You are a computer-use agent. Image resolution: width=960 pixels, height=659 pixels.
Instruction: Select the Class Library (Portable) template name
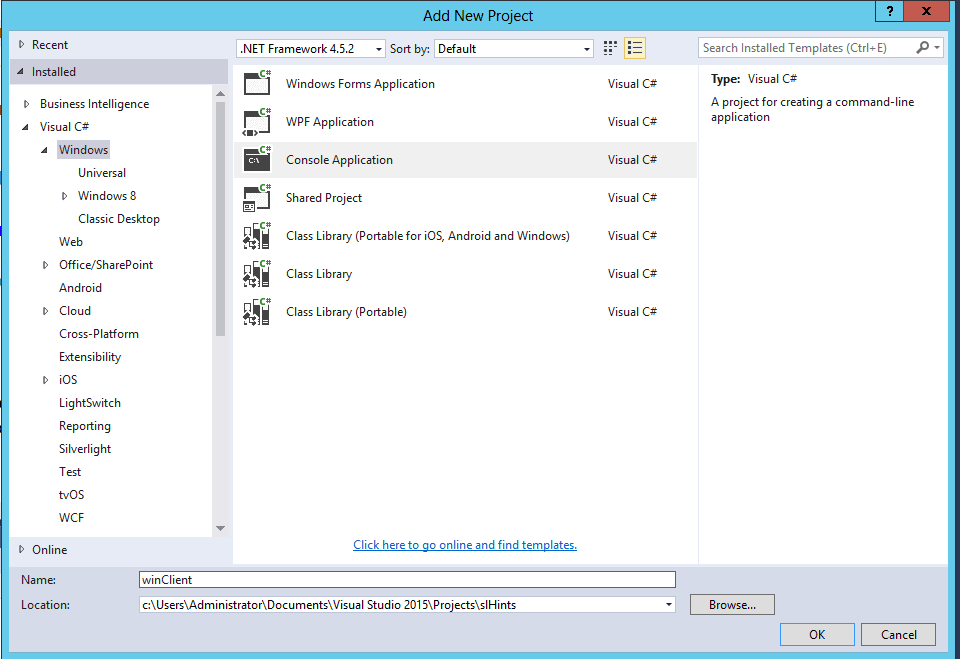[x=346, y=312]
